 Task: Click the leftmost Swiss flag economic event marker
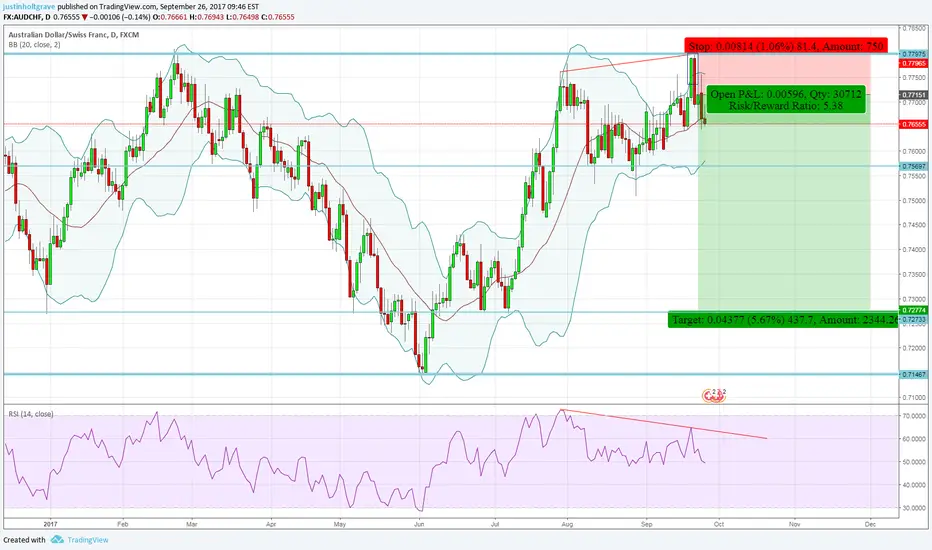(x=708, y=397)
